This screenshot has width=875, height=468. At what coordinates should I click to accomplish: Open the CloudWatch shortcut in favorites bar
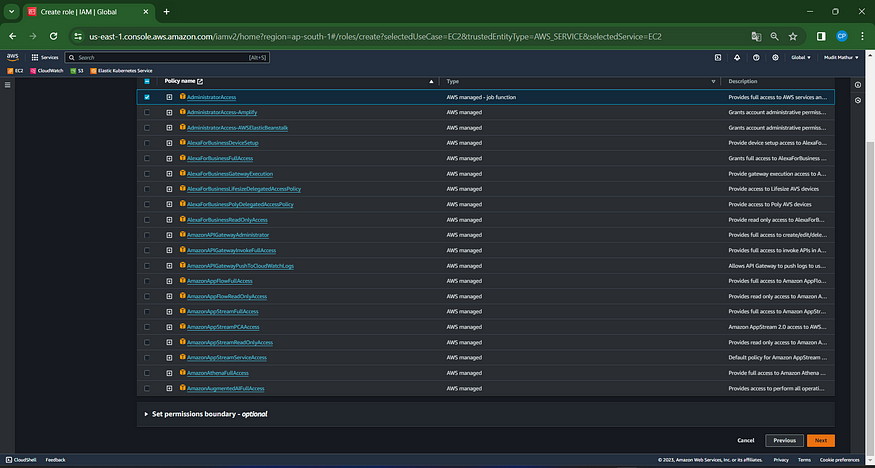[47, 71]
